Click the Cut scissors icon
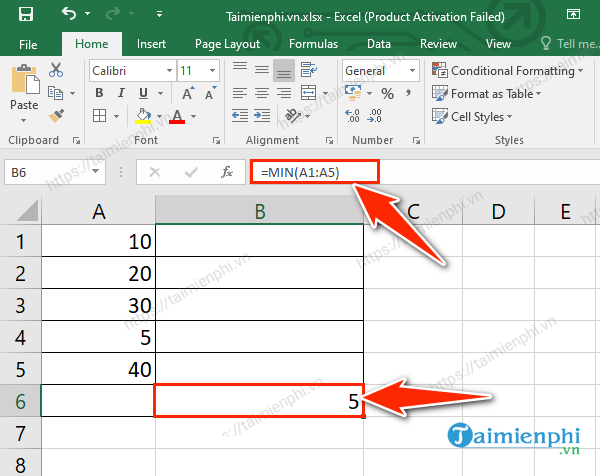The image size is (600, 476). pyautogui.click(x=56, y=70)
